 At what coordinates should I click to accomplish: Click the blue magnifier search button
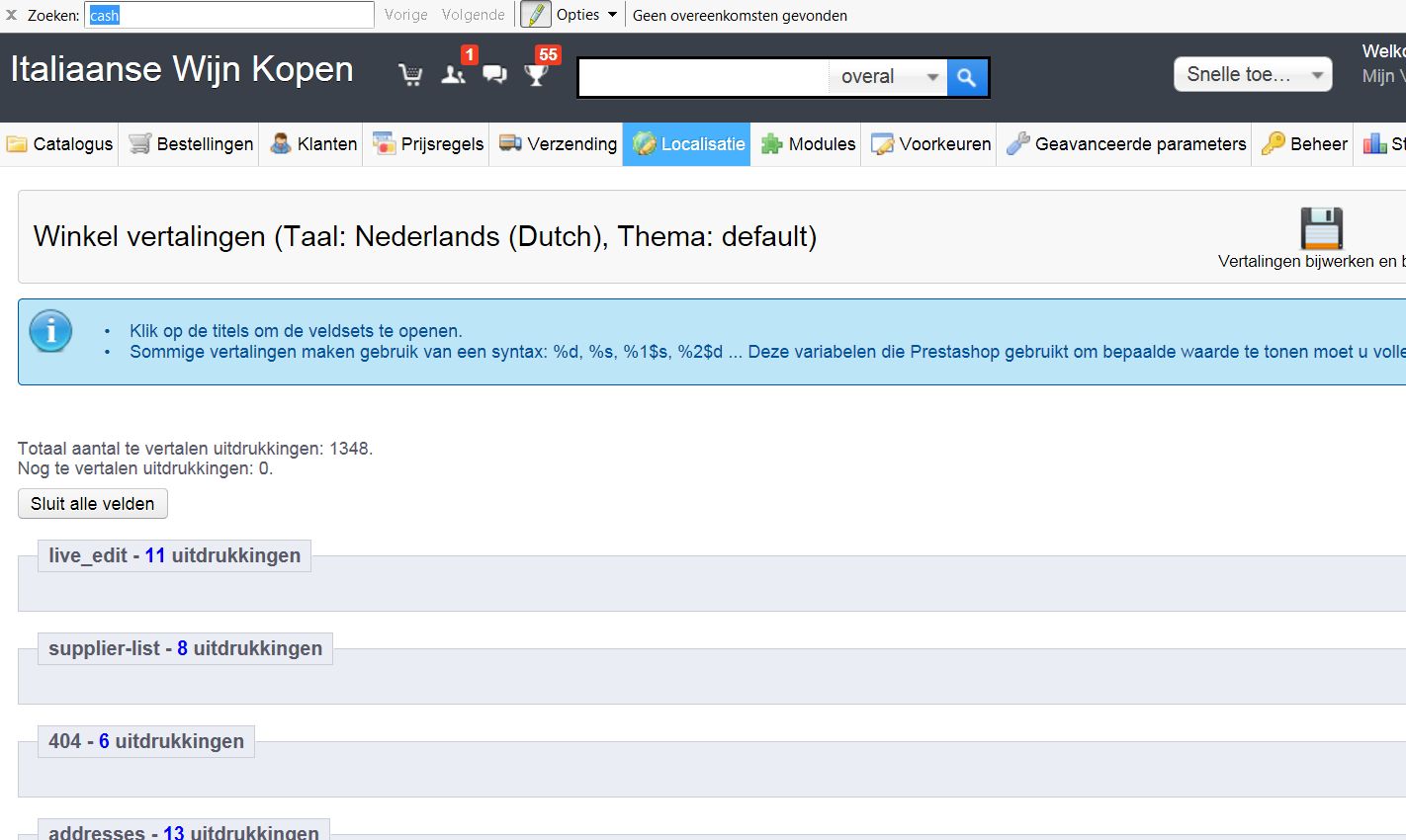[967, 77]
